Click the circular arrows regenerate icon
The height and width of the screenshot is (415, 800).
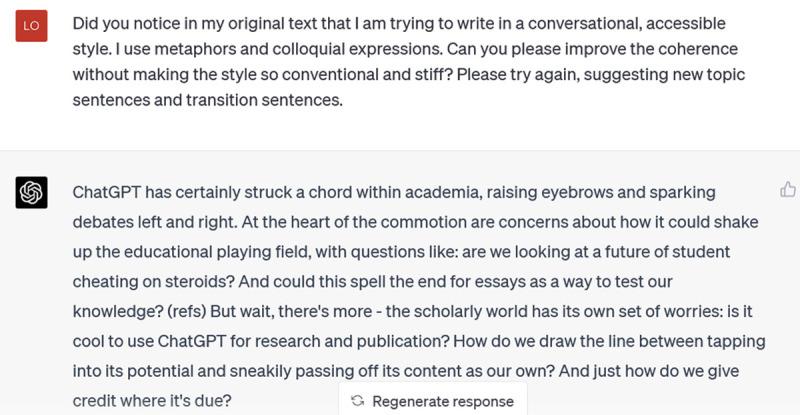tap(357, 401)
